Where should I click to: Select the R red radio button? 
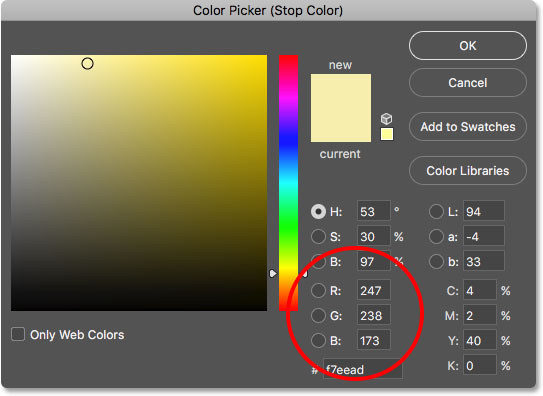(318, 290)
